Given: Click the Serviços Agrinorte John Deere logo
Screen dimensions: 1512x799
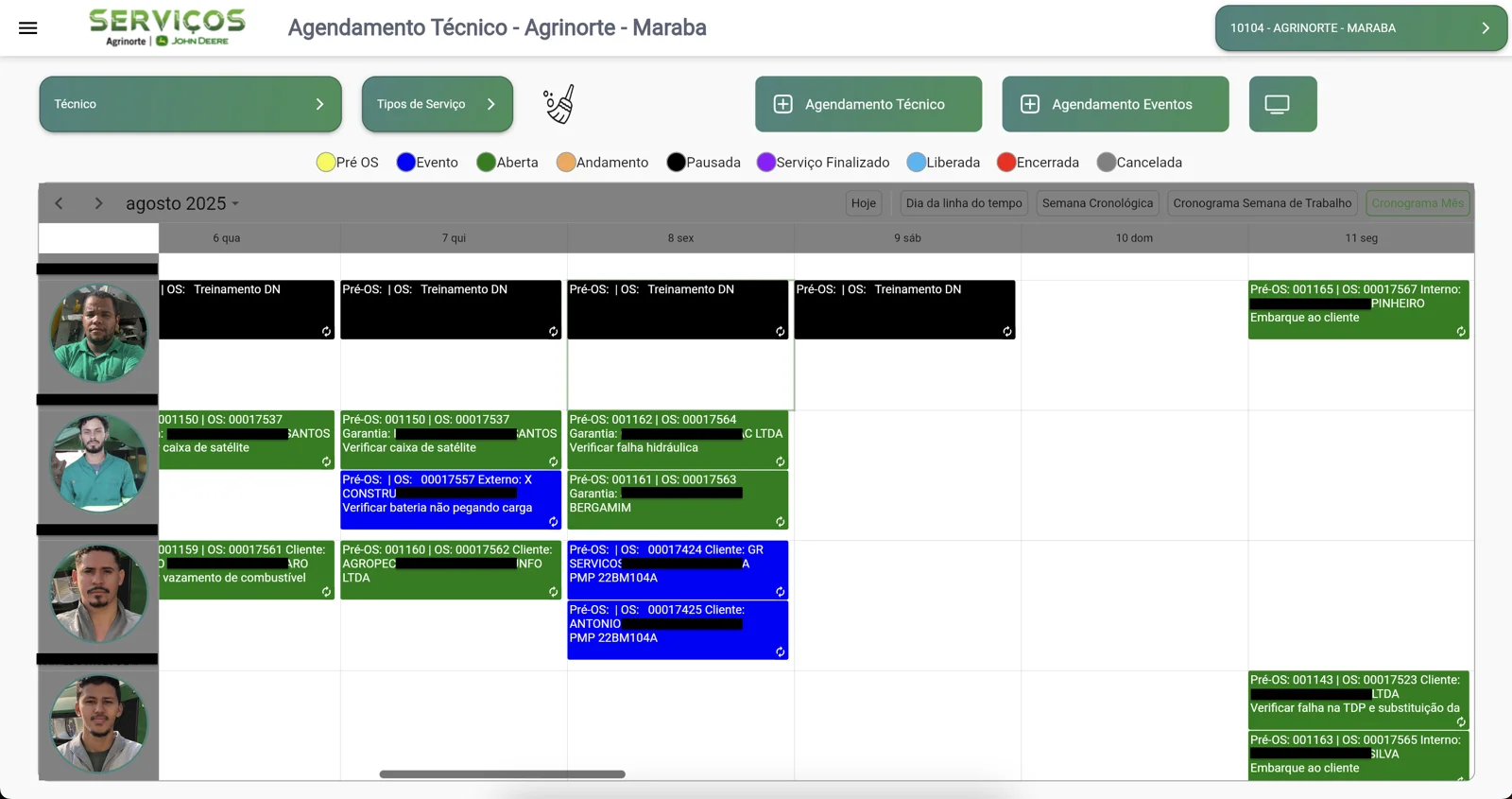Looking at the screenshot, I should (167, 27).
